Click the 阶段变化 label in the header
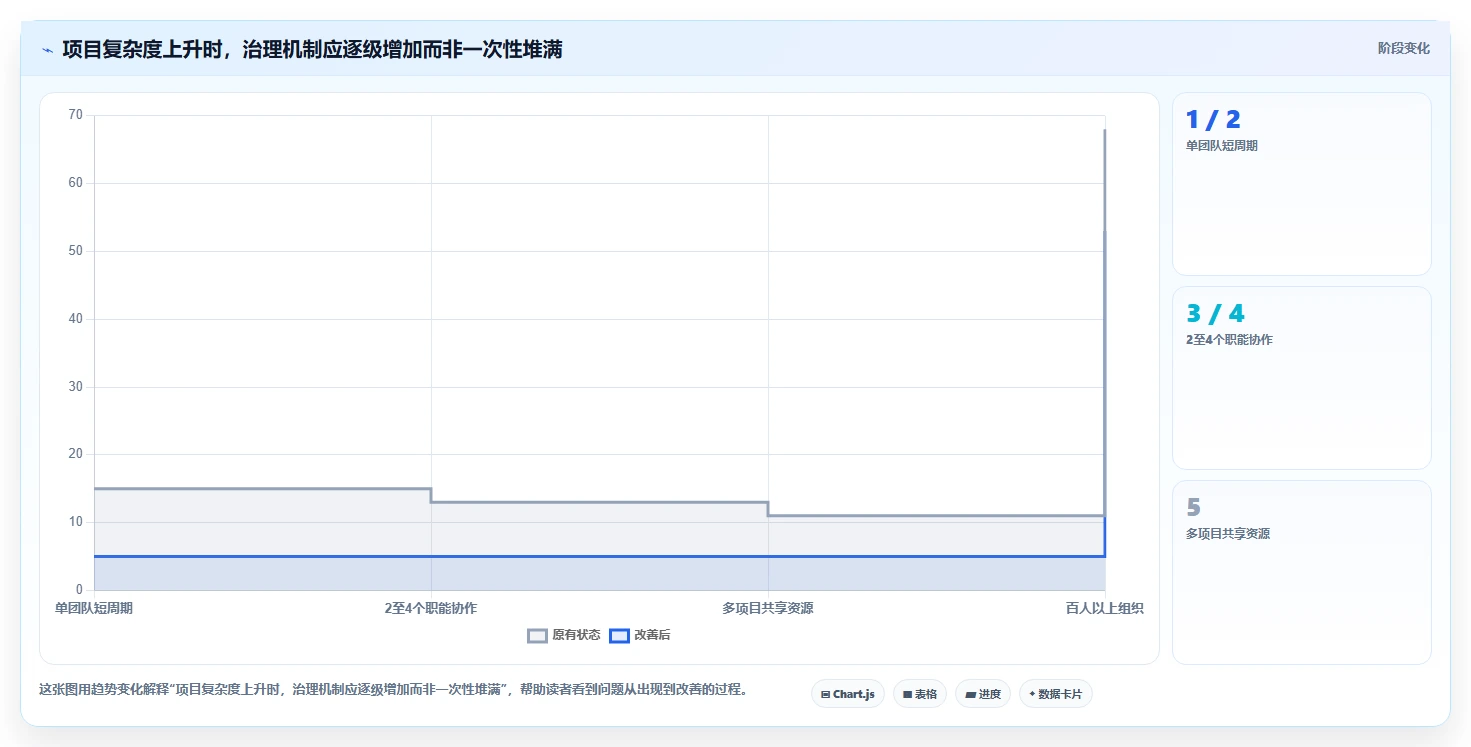This screenshot has height=747, width=1471. pos(1403,48)
